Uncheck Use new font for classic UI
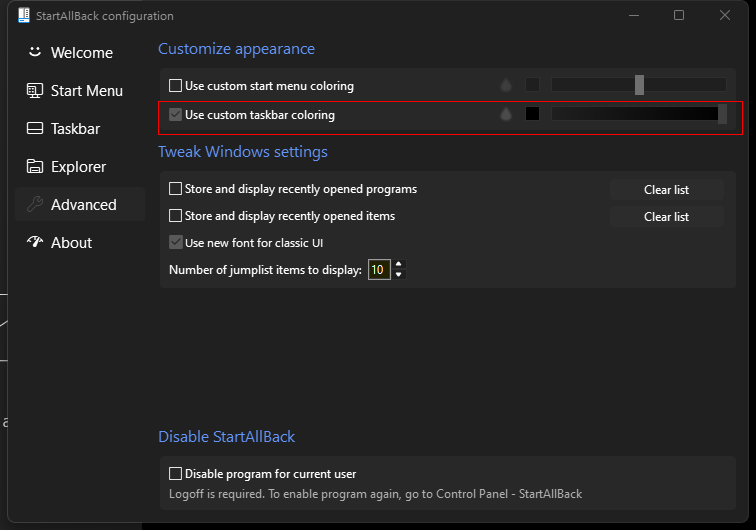This screenshot has height=530, width=756. pyautogui.click(x=176, y=243)
